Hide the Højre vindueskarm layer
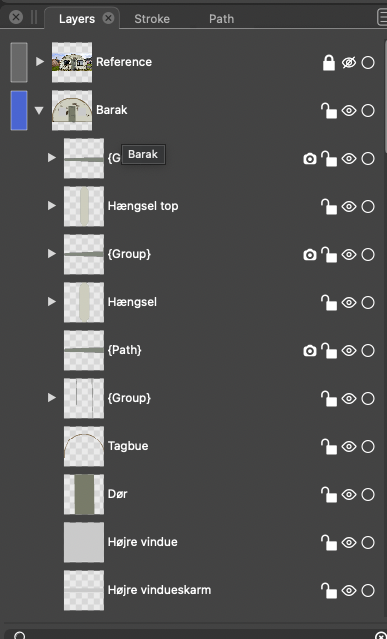 click(349, 591)
